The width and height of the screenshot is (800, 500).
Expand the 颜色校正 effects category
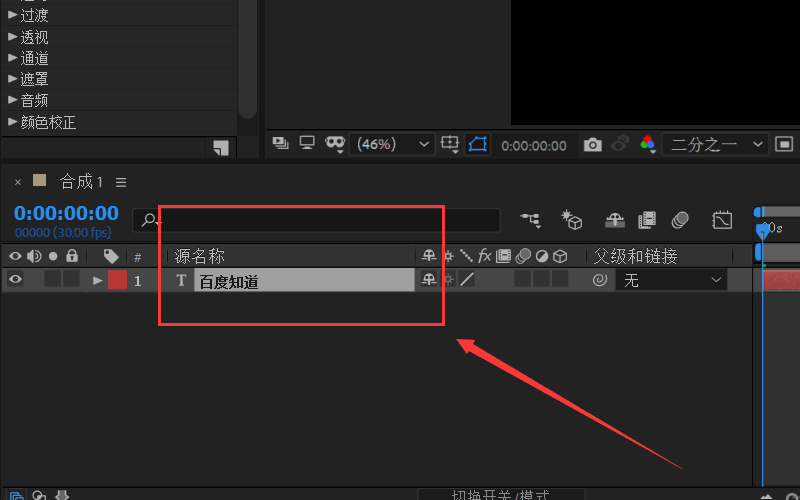point(13,121)
